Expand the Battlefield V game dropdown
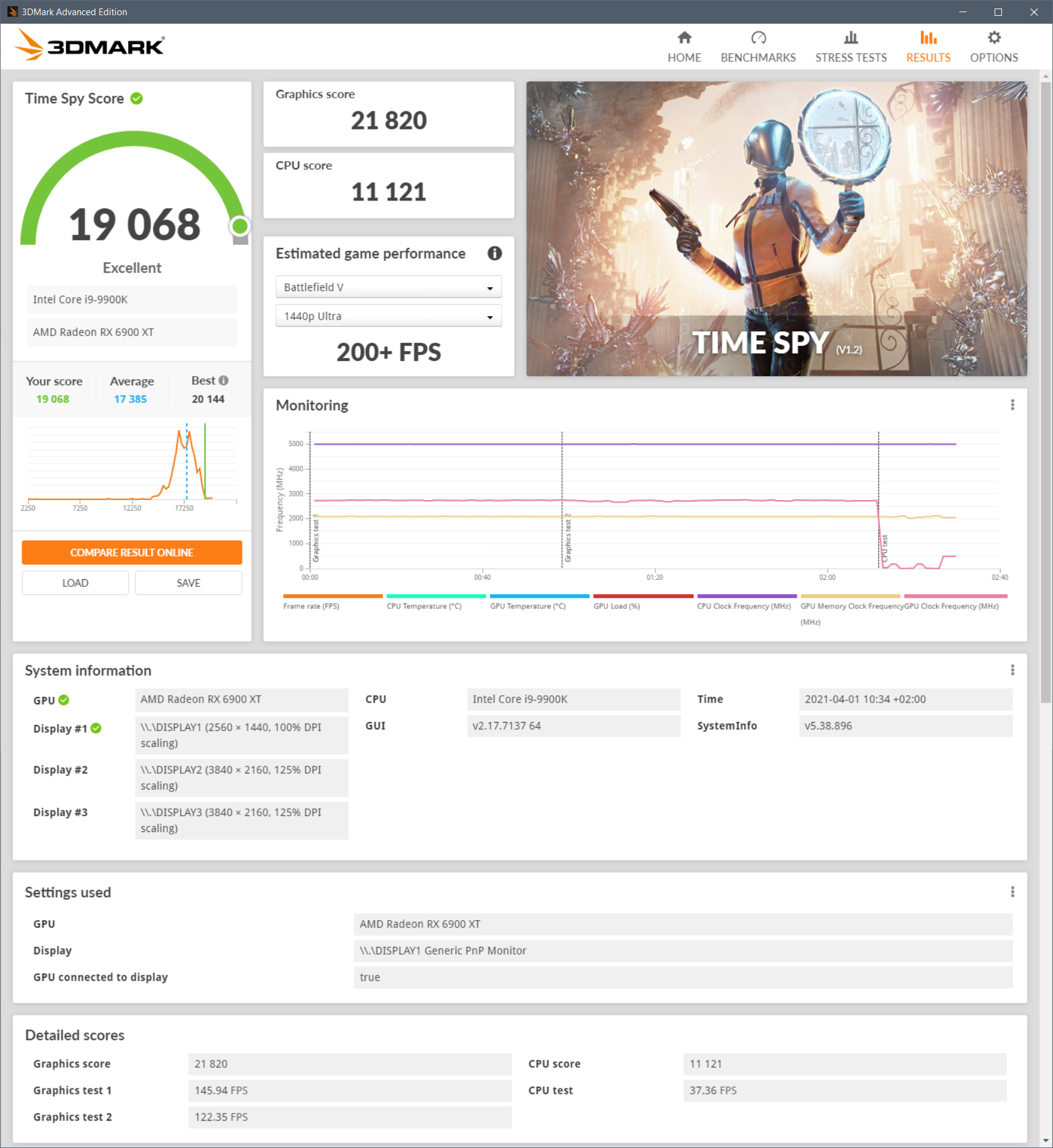The width and height of the screenshot is (1053, 1148). [388, 287]
